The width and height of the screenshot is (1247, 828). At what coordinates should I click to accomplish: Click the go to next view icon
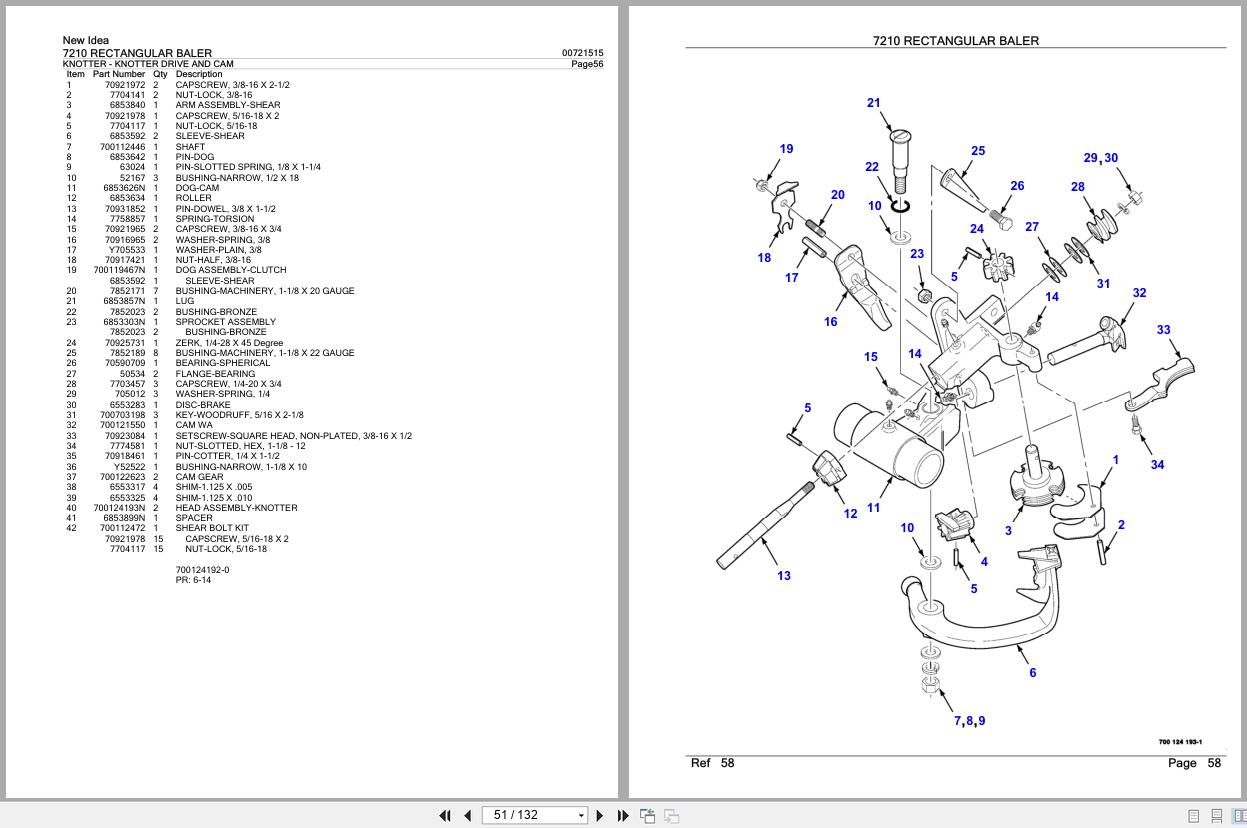pos(671,816)
